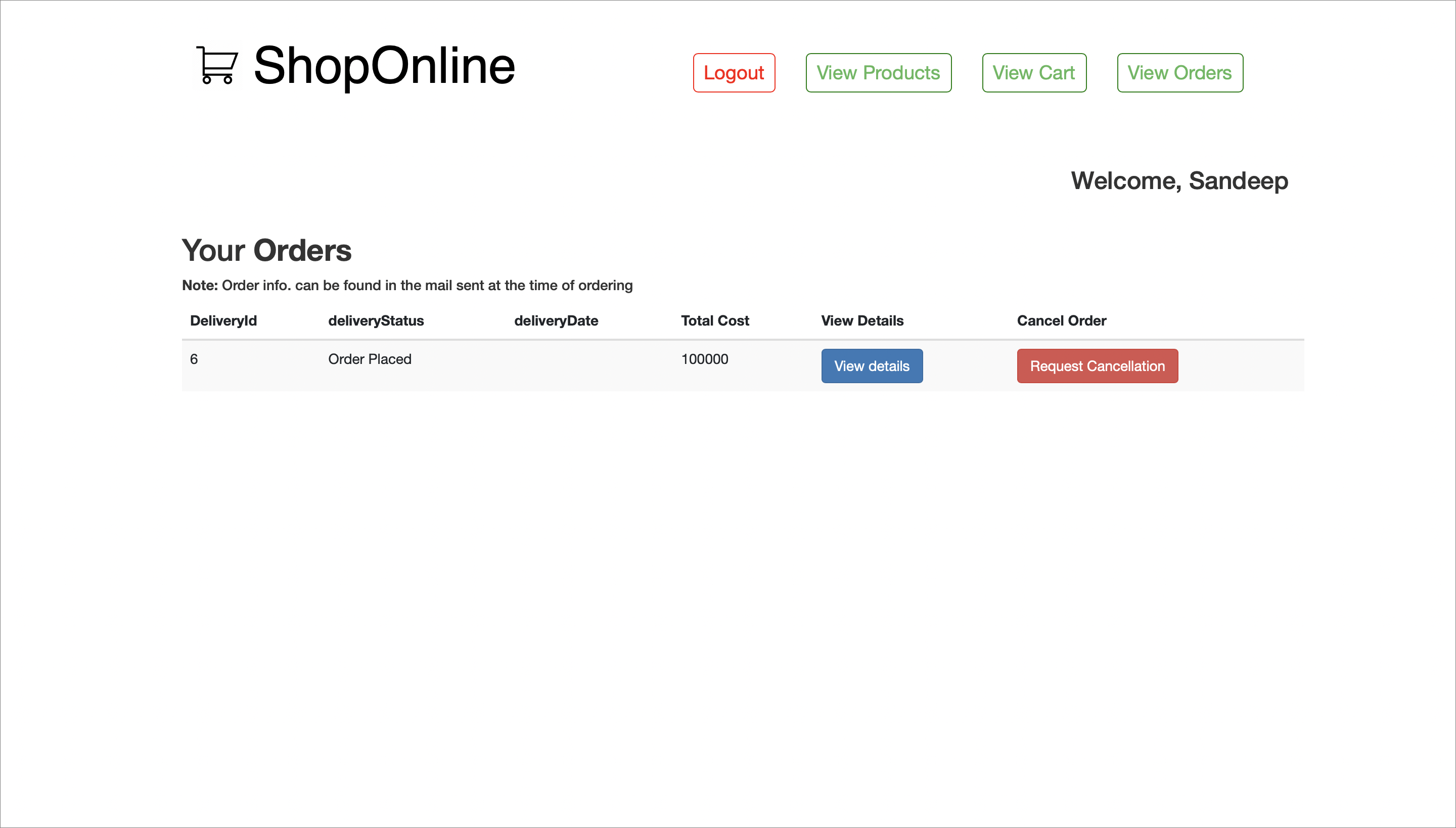Screen dimensions: 1456x828
Task: Click the Note about order info mail
Action: (x=406, y=286)
